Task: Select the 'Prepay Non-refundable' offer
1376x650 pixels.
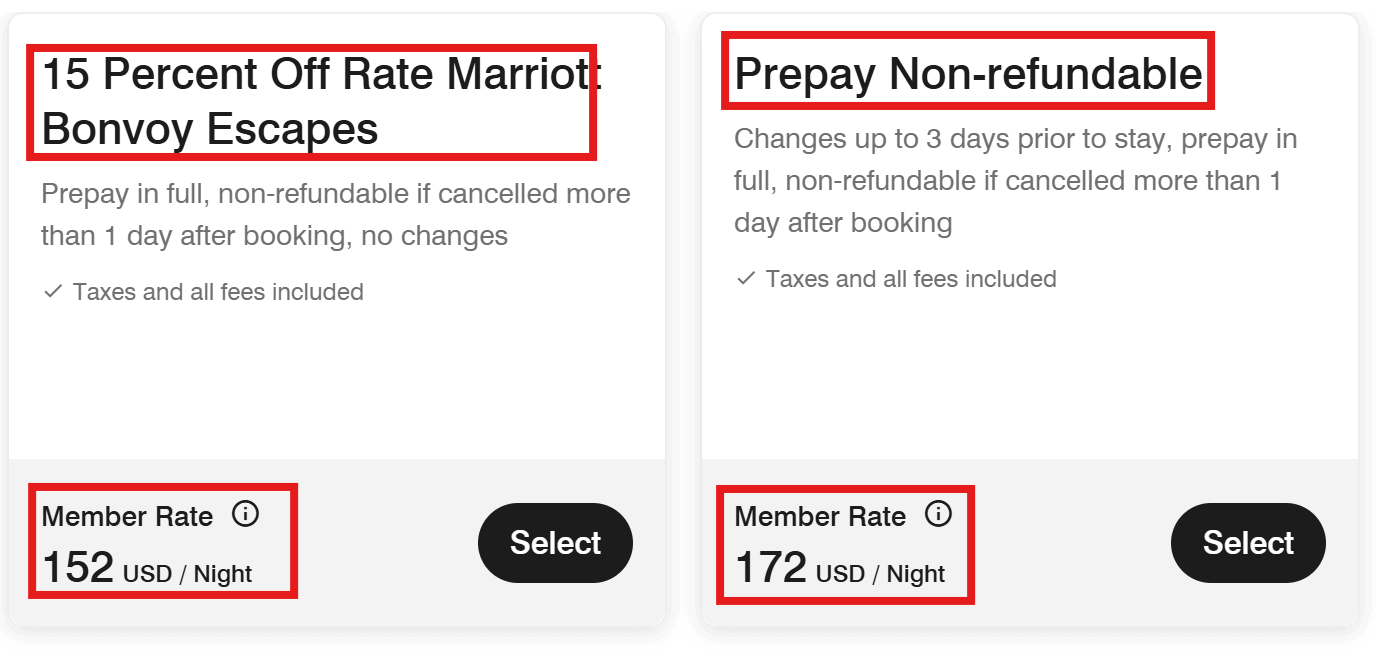Action: 1248,543
